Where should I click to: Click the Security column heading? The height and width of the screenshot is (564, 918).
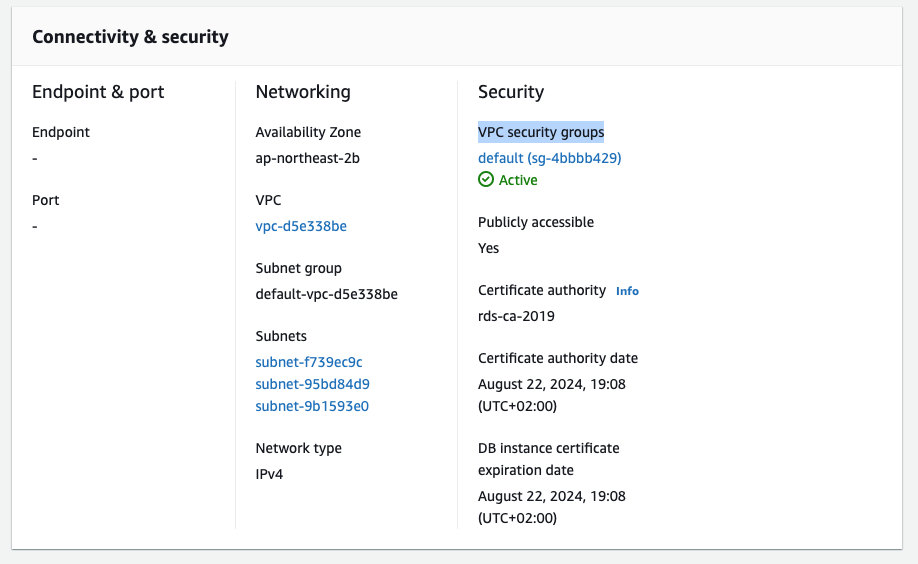511,92
